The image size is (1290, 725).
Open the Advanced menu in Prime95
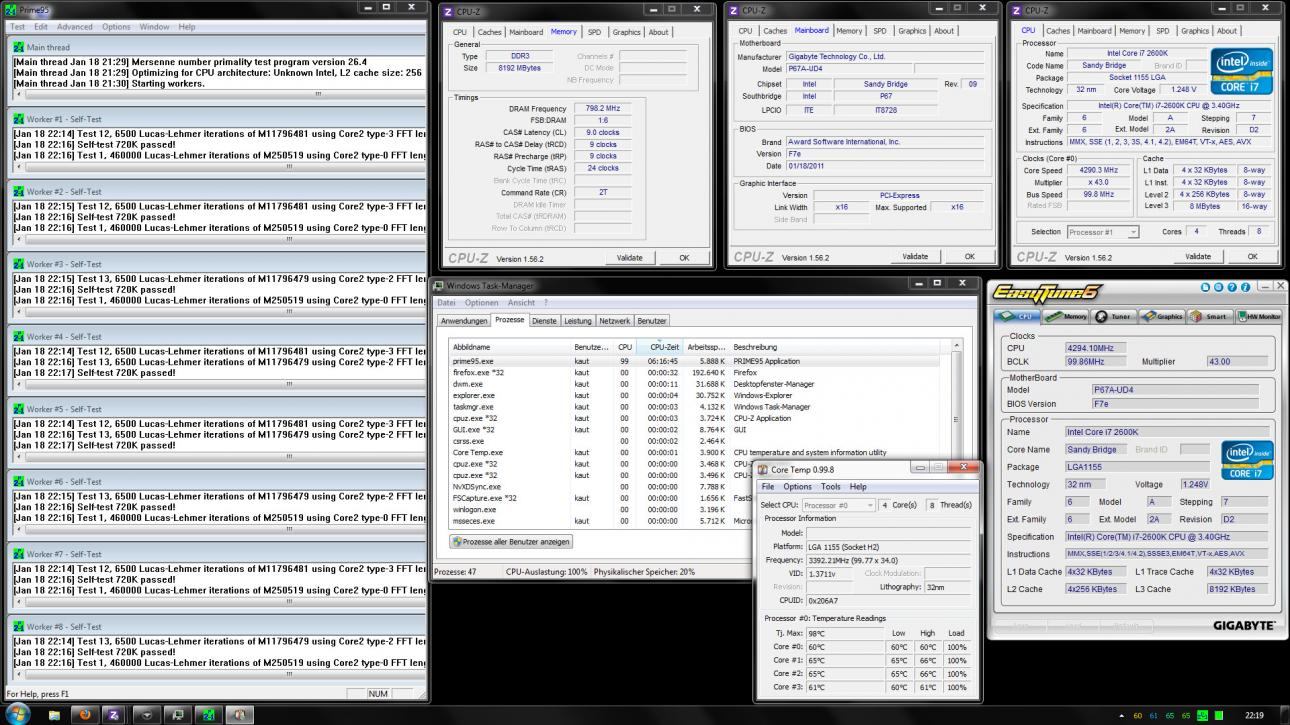(x=75, y=27)
